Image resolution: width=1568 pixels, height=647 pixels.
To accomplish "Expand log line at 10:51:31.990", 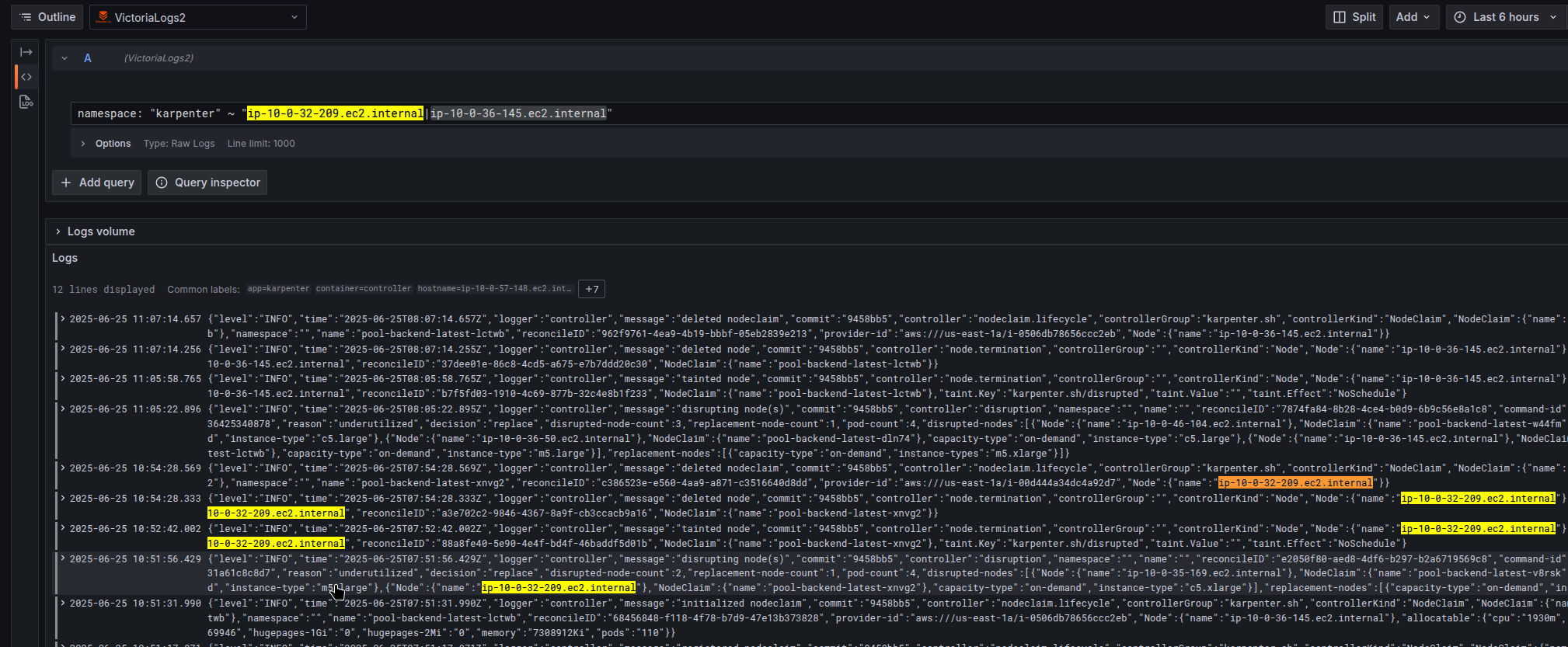I will (63, 603).
